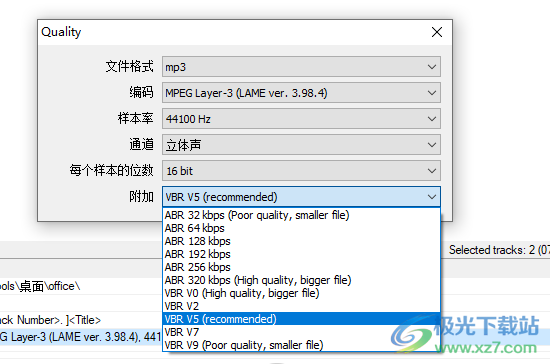The height and width of the screenshot is (364, 550).
Task: Select ABR 256 kbps option
Action: point(301,267)
